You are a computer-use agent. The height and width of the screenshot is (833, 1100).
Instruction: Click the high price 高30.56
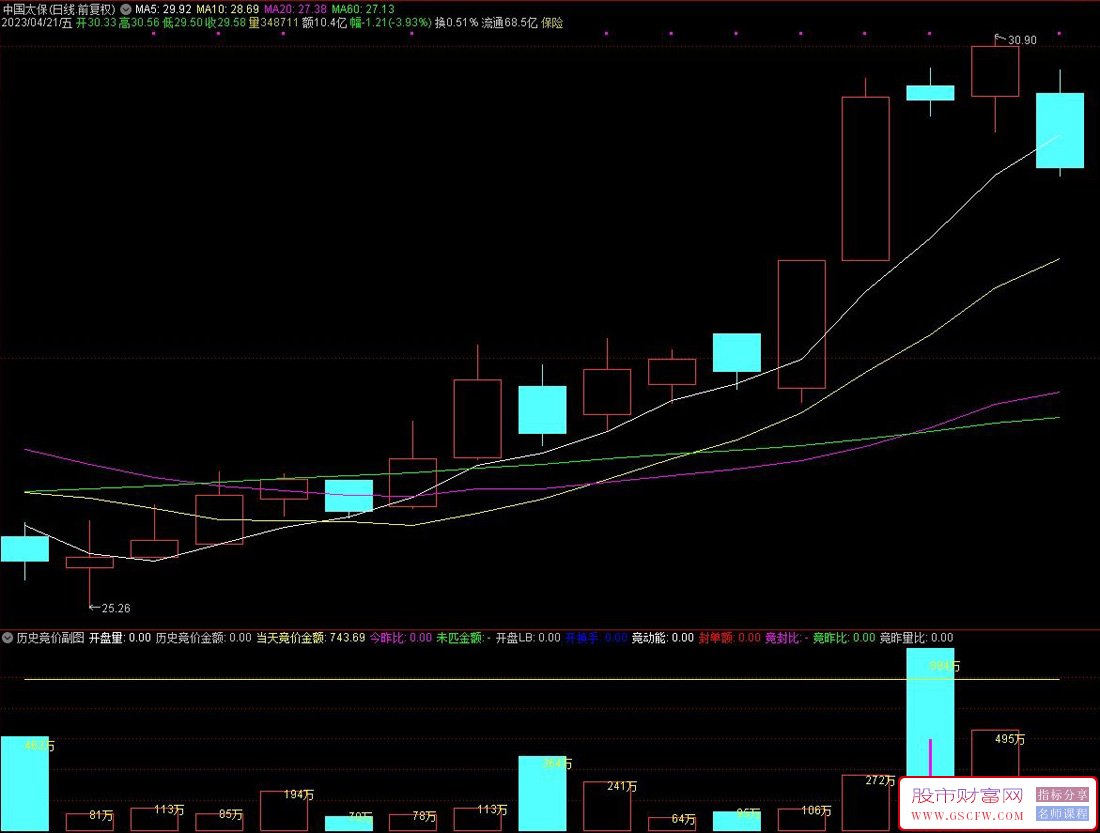click(139, 23)
